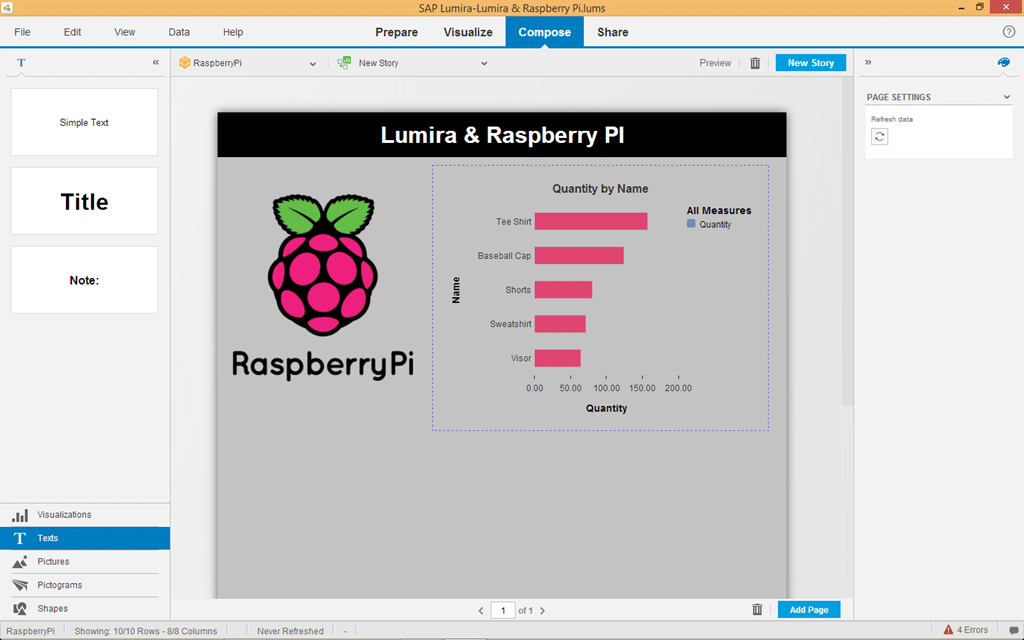This screenshot has width=1024, height=640.
Task: Open the Data menu
Action: click(x=178, y=31)
